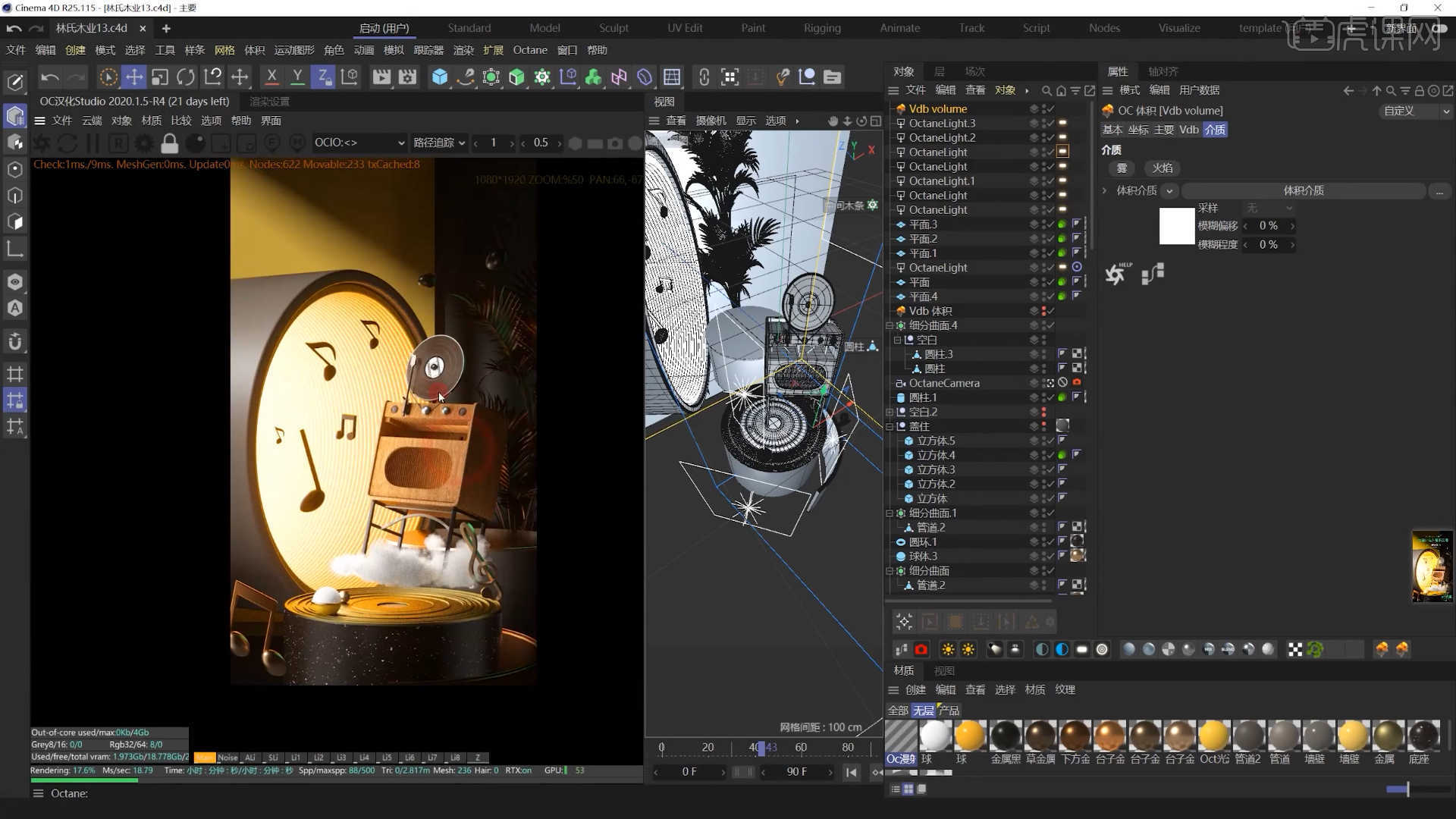Add Octane daylight sun icon

tap(948, 649)
